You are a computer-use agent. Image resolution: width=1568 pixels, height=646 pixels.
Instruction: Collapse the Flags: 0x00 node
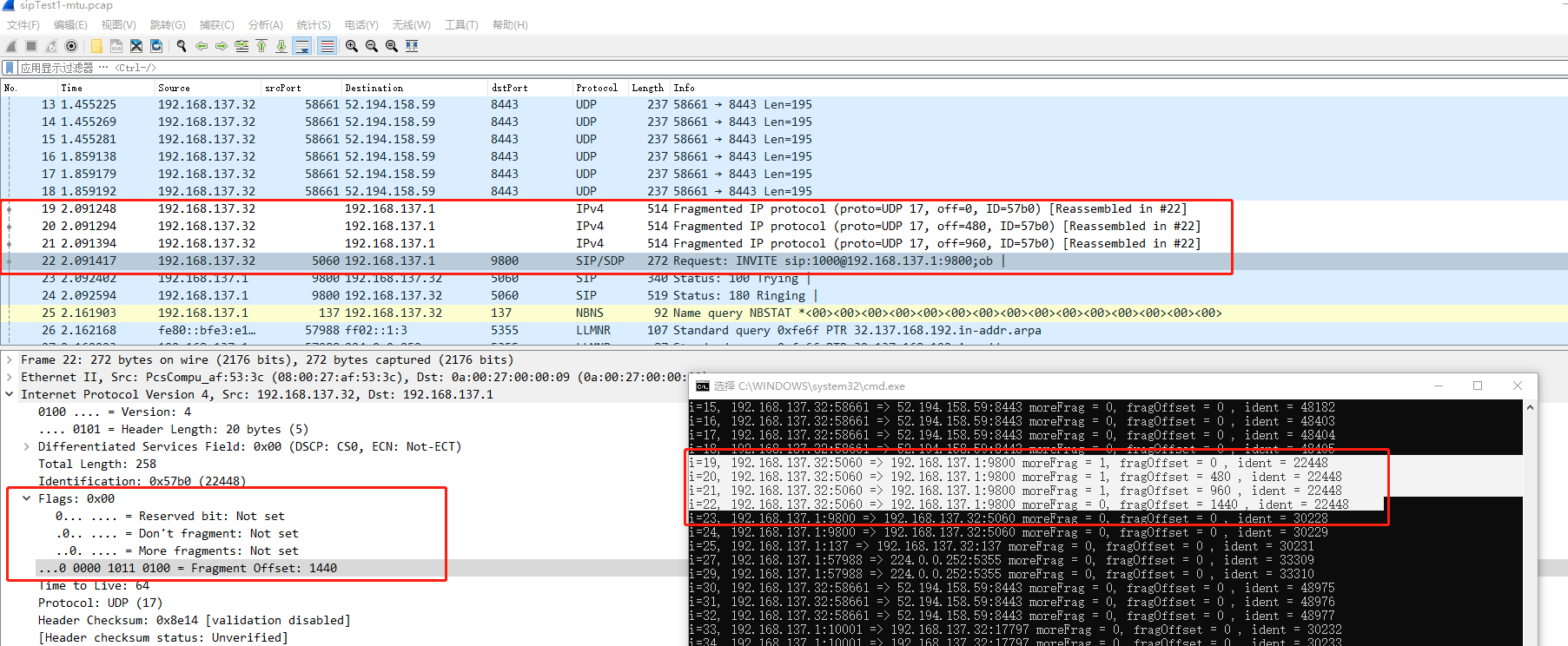tap(27, 498)
